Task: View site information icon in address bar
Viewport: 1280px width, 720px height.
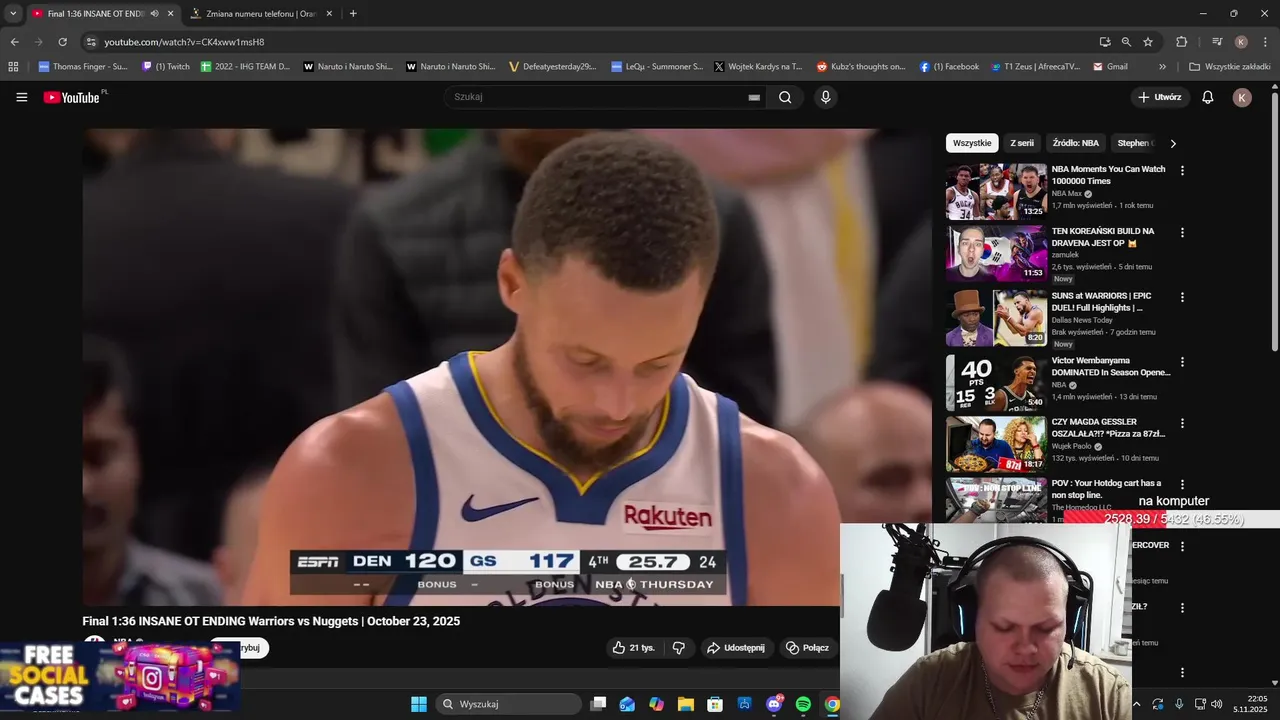Action: coord(91,42)
